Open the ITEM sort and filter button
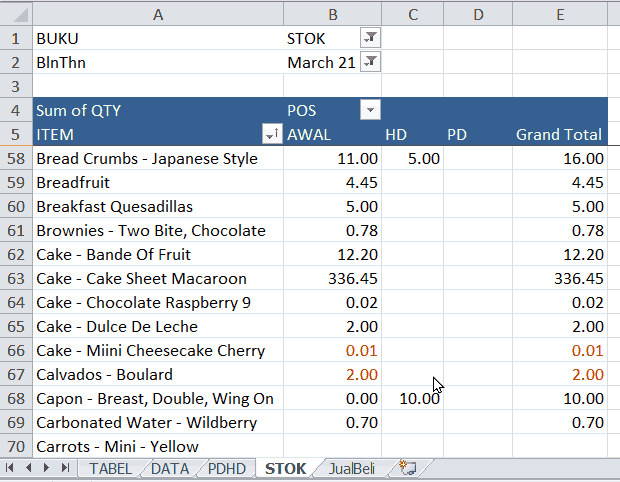 (x=272, y=134)
